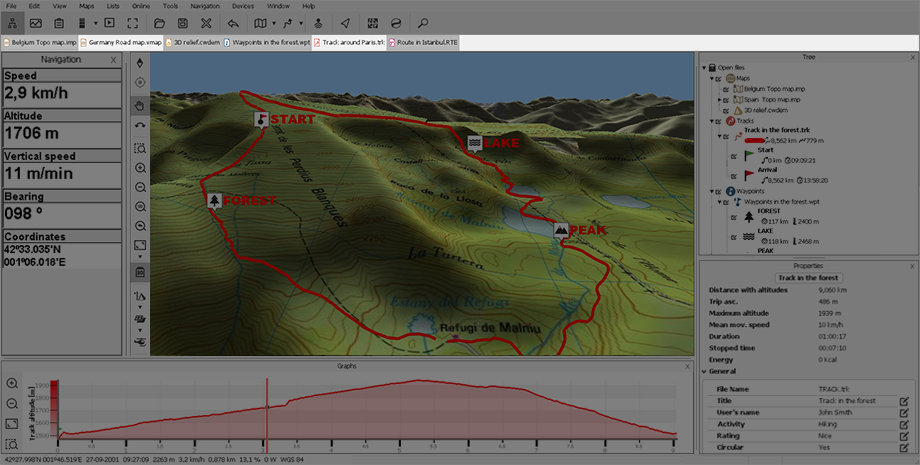Toggle visibility of Arrival track point

[735, 175]
